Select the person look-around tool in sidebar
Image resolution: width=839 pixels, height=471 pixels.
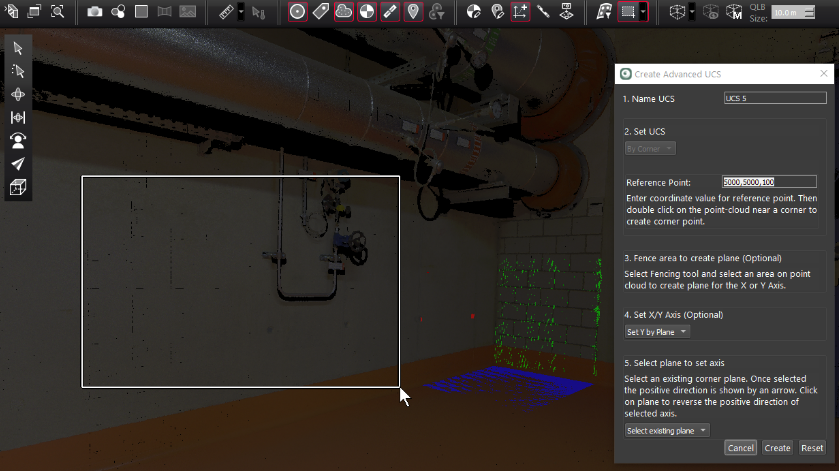click(18, 141)
